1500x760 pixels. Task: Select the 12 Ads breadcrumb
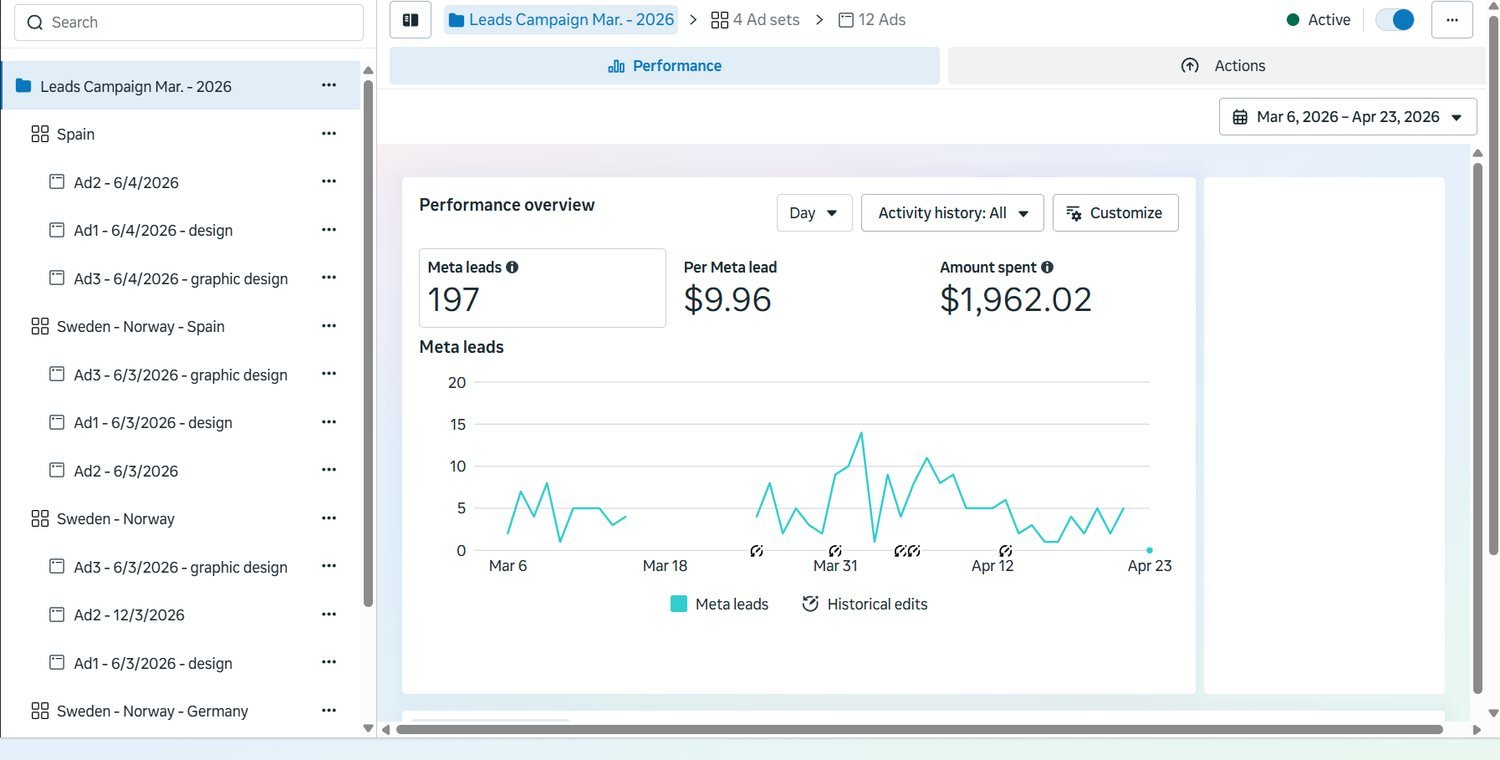coord(872,20)
